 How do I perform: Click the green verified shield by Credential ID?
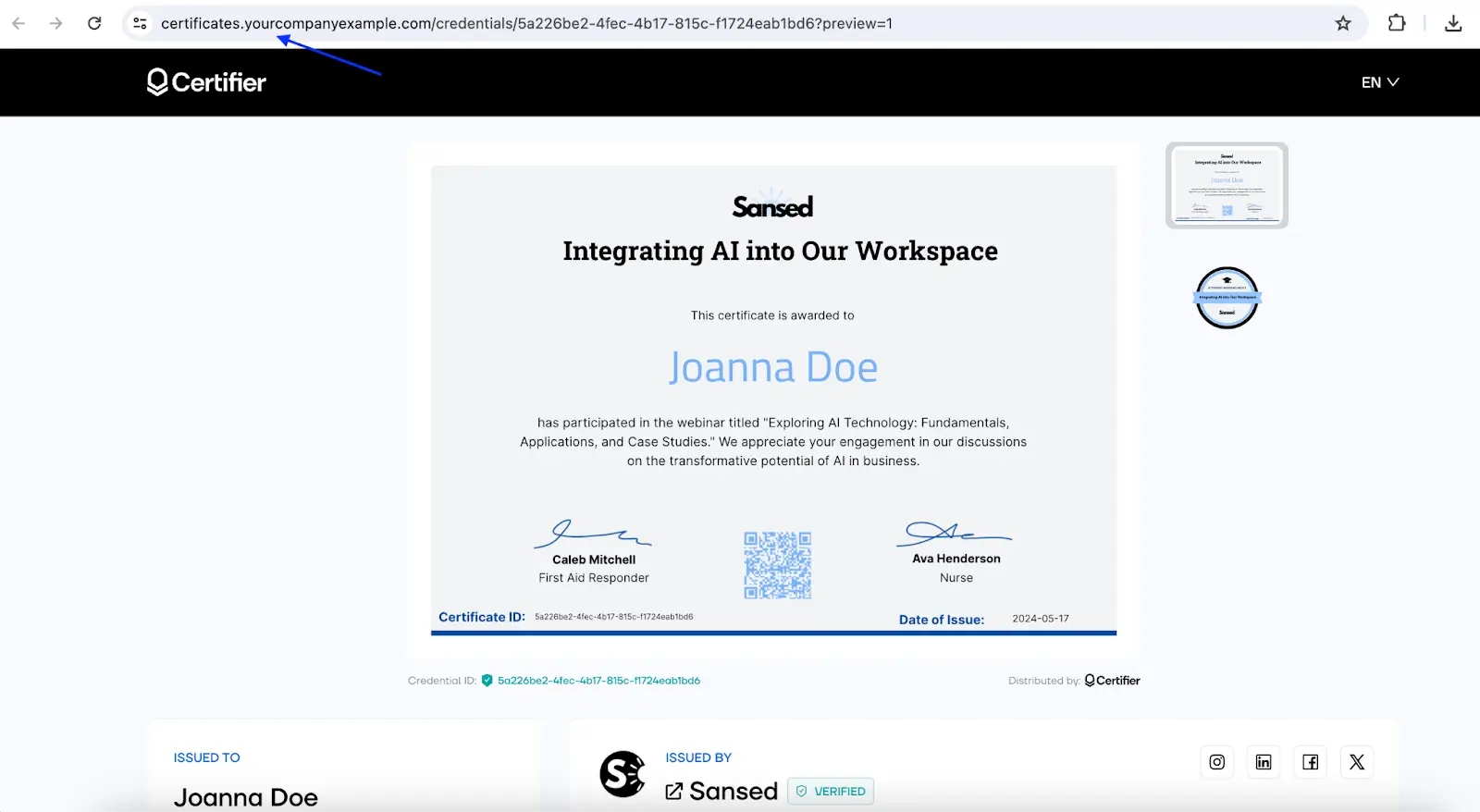(487, 681)
